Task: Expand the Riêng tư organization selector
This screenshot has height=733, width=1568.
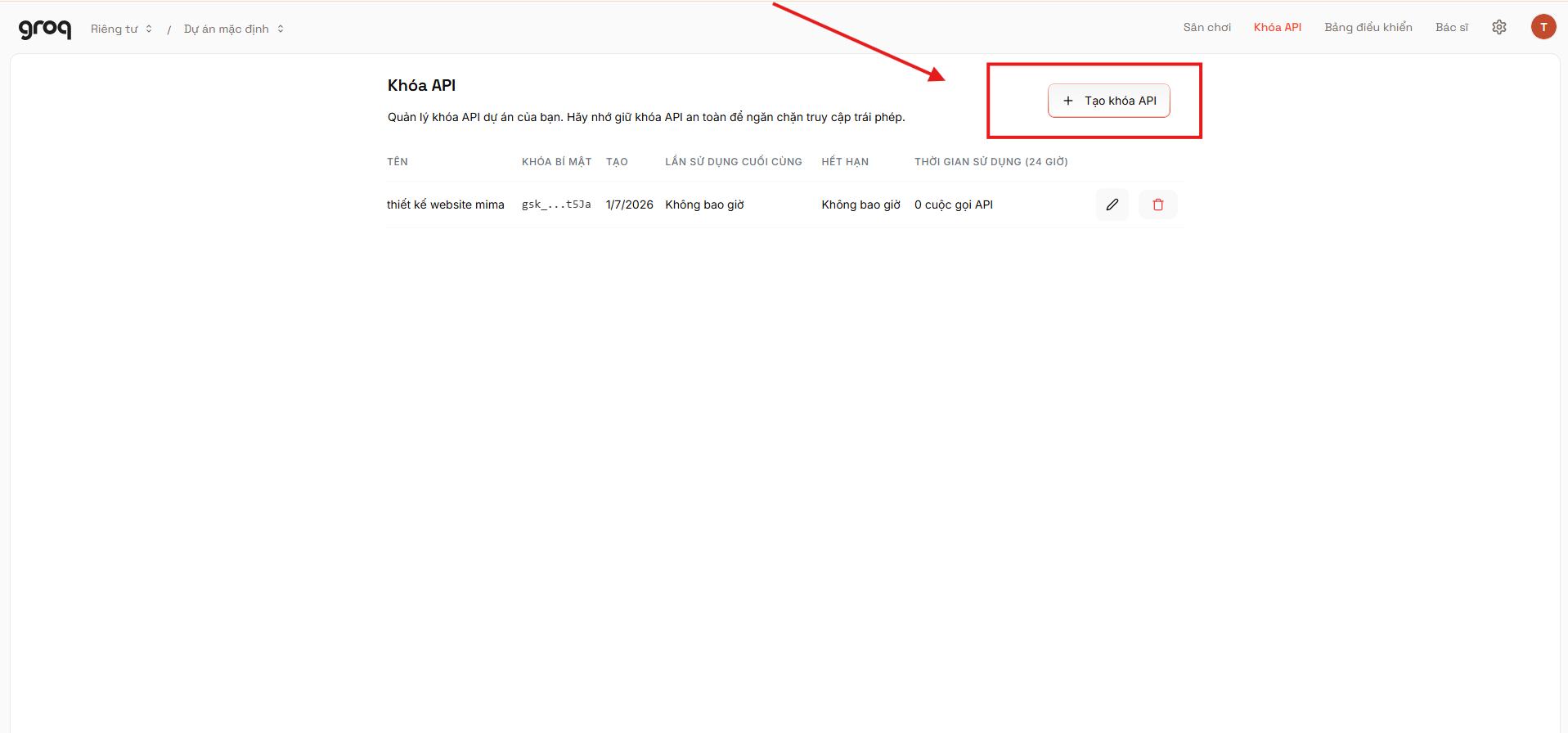Action: [x=121, y=29]
